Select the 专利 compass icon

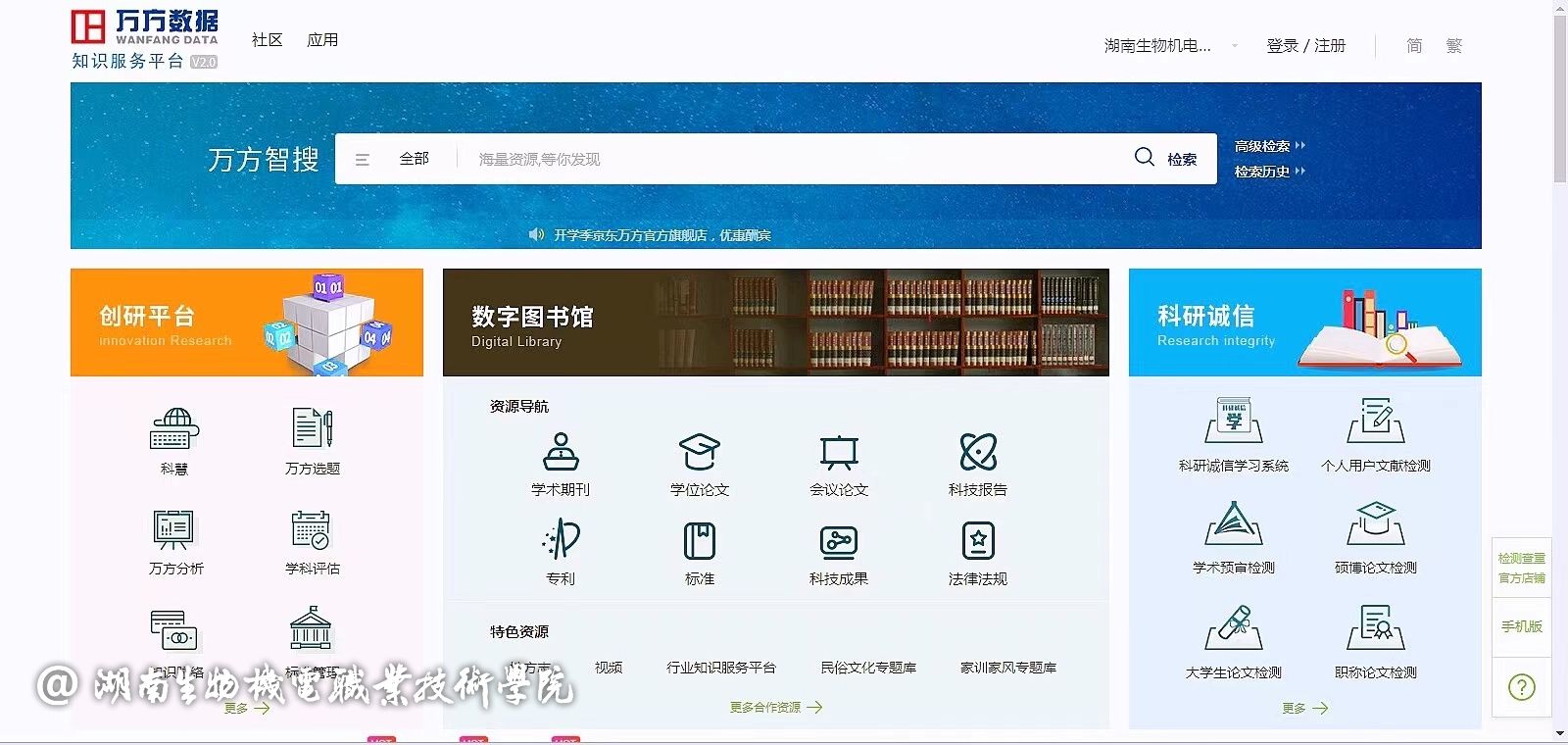561,540
